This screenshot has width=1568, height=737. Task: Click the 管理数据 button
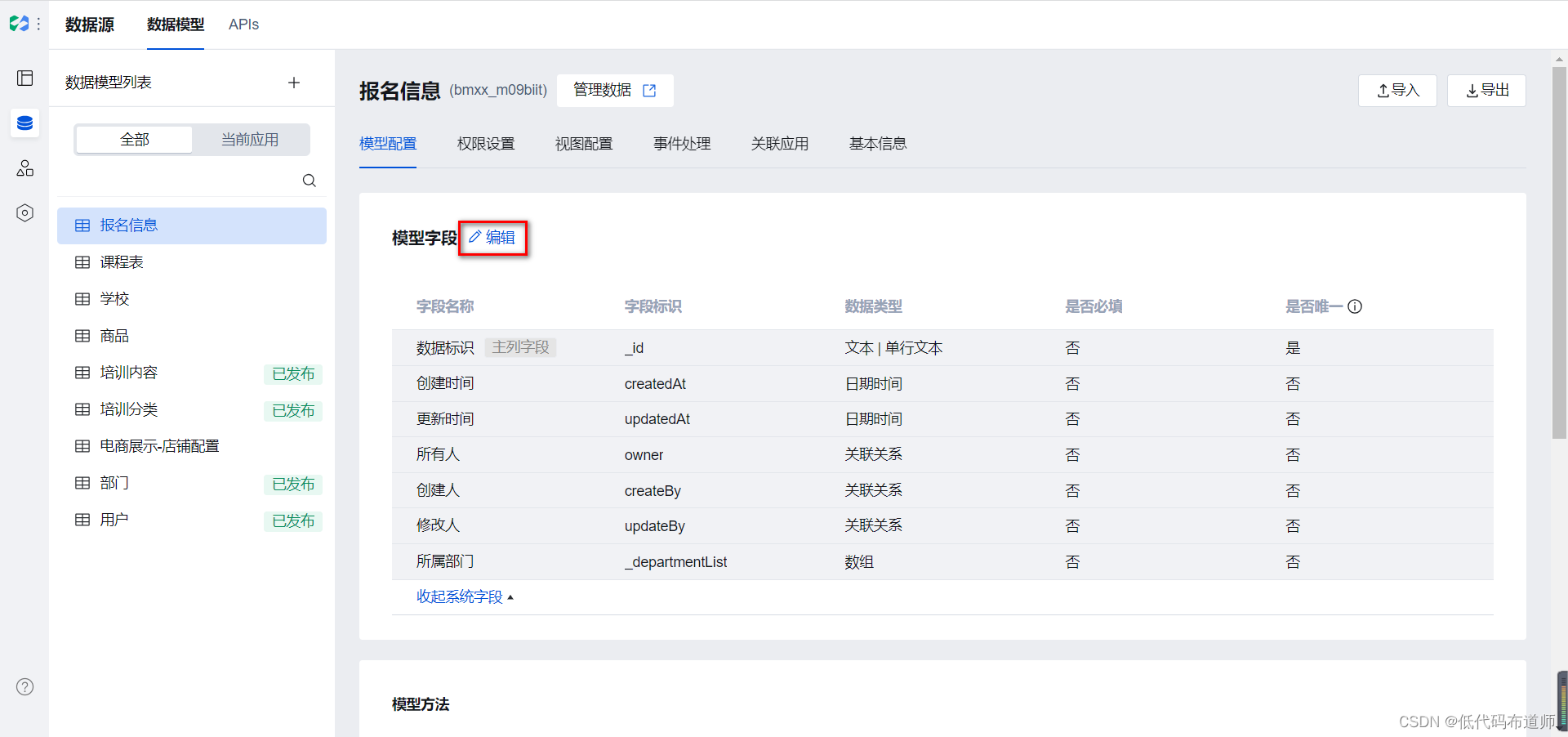[615, 90]
